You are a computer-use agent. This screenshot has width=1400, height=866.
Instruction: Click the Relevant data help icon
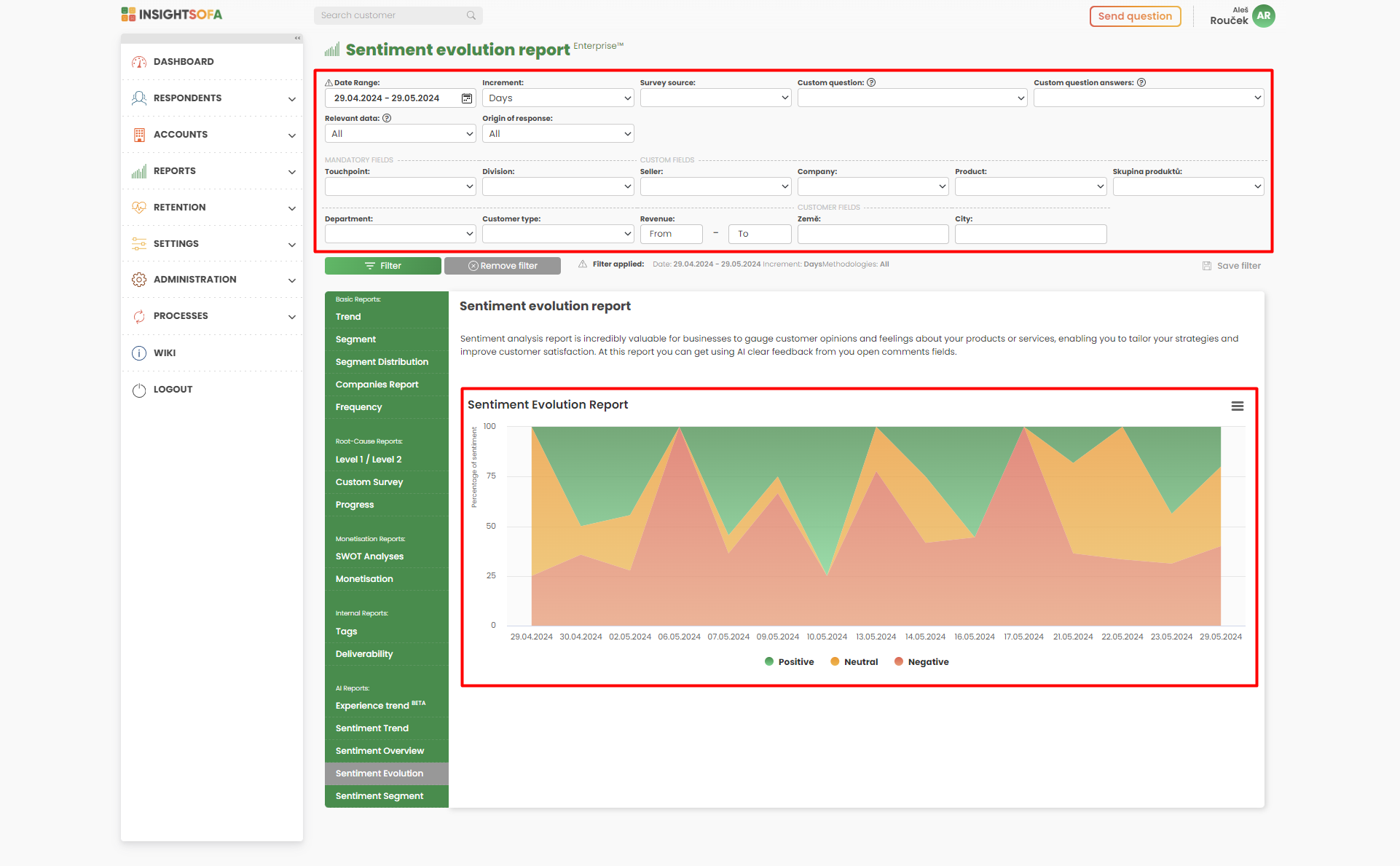pyautogui.click(x=387, y=118)
